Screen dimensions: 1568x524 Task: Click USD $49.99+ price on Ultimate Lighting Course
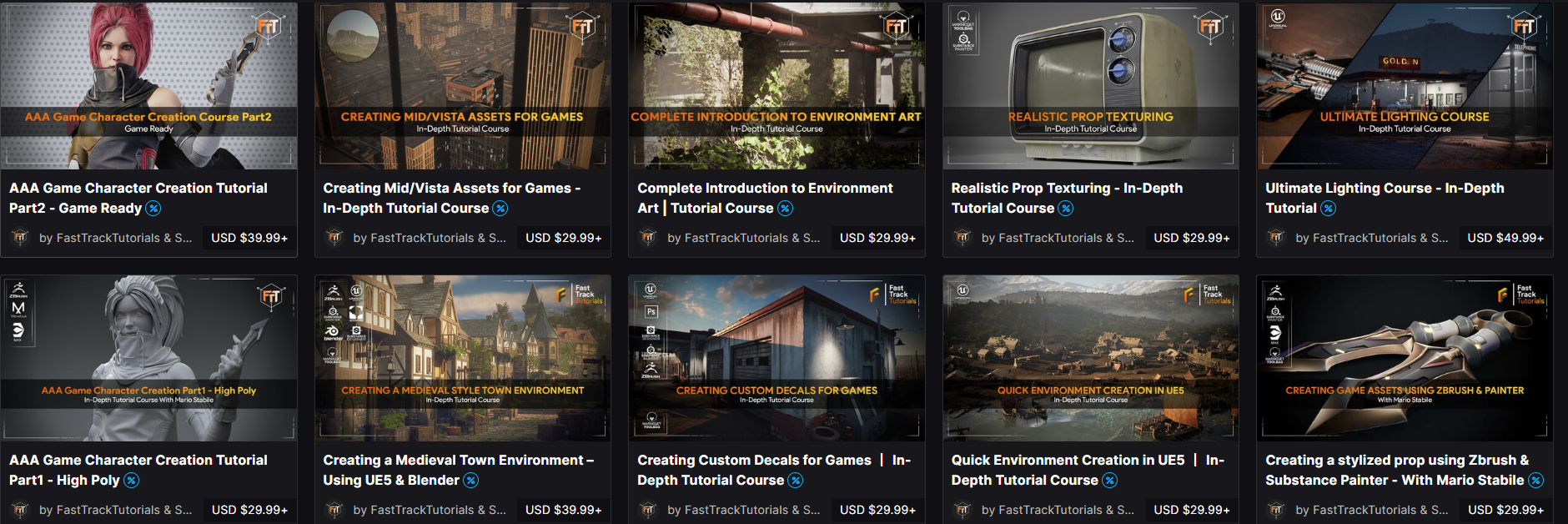click(x=1505, y=238)
